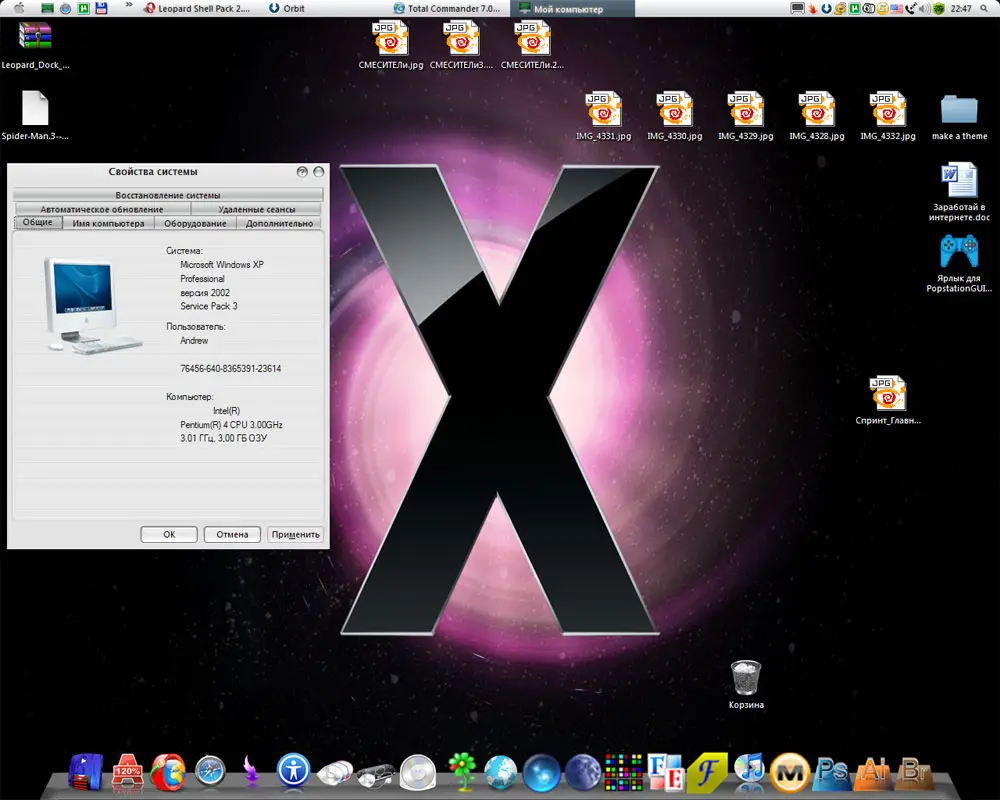This screenshot has width=1000, height=800.
Task: Click the blue floppy disk quick launch icon
Action: (101, 8)
